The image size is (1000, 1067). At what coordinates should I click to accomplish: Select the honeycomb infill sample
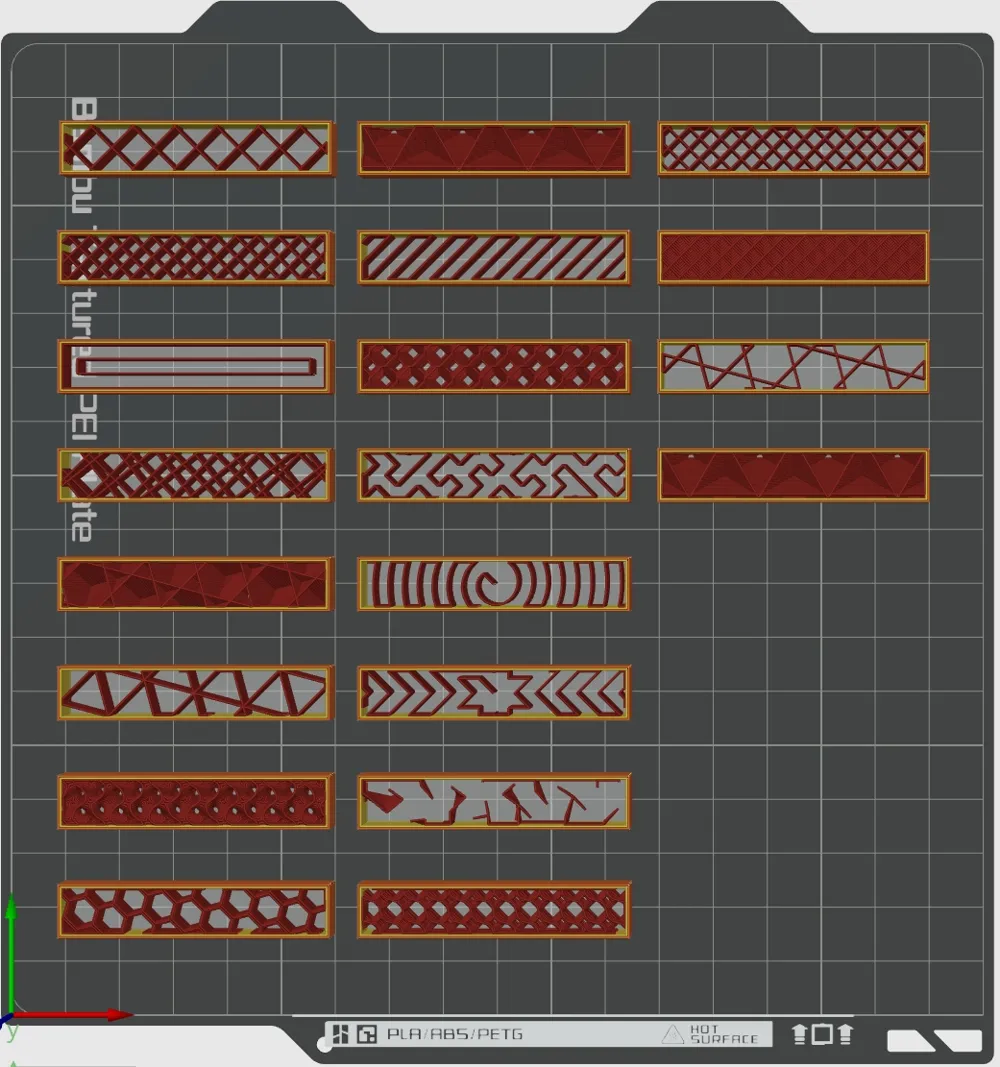click(195, 910)
